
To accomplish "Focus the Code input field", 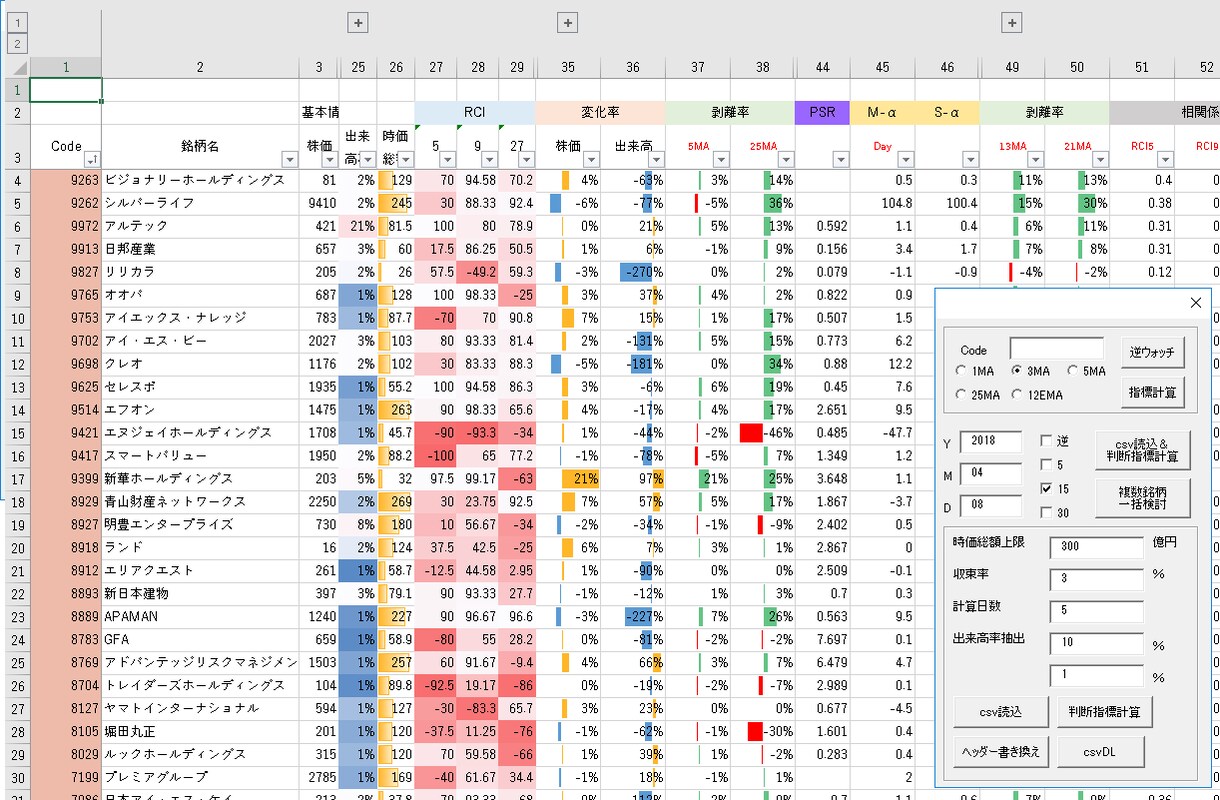I will coord(1057,349).
